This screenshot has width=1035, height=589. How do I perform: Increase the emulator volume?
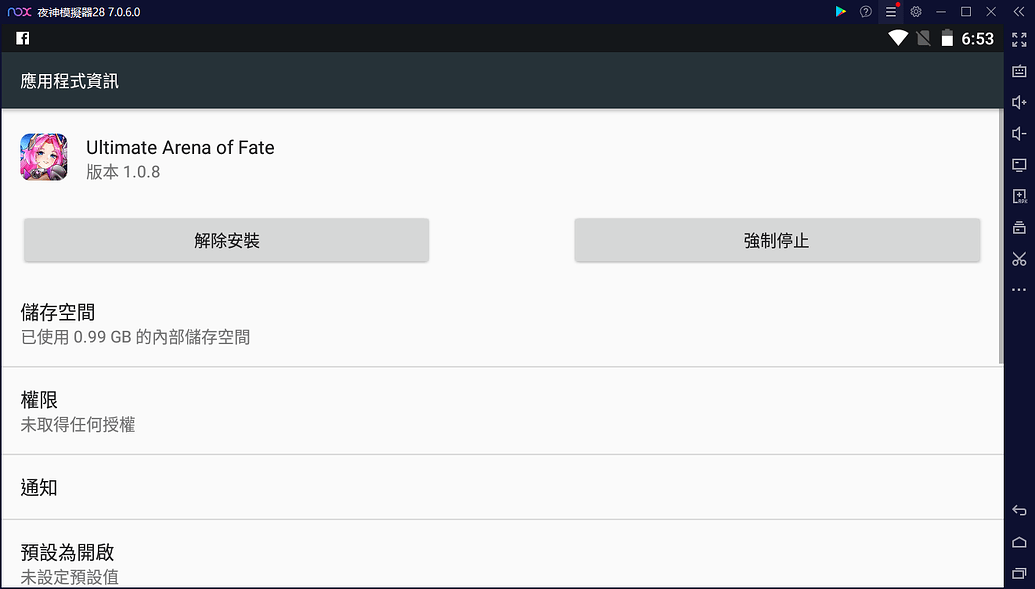coord(1018,101)
